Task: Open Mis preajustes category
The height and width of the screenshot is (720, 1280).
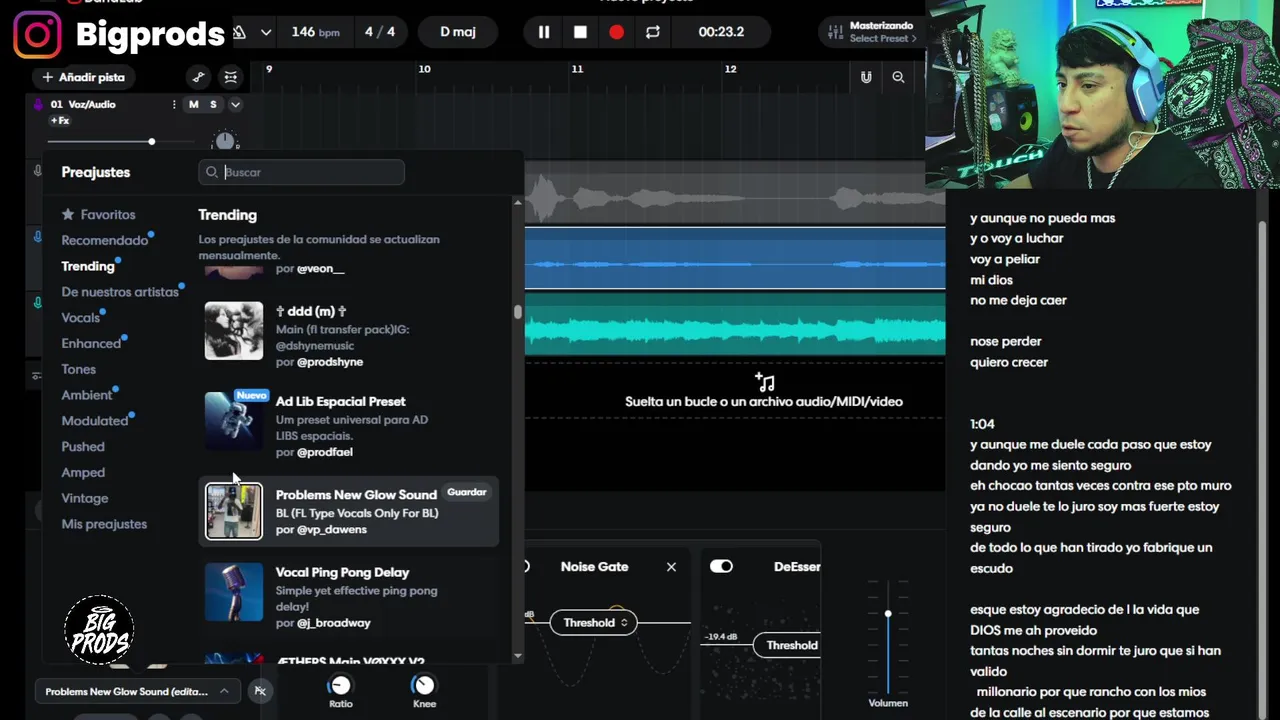Action: (x=104, y=524)
